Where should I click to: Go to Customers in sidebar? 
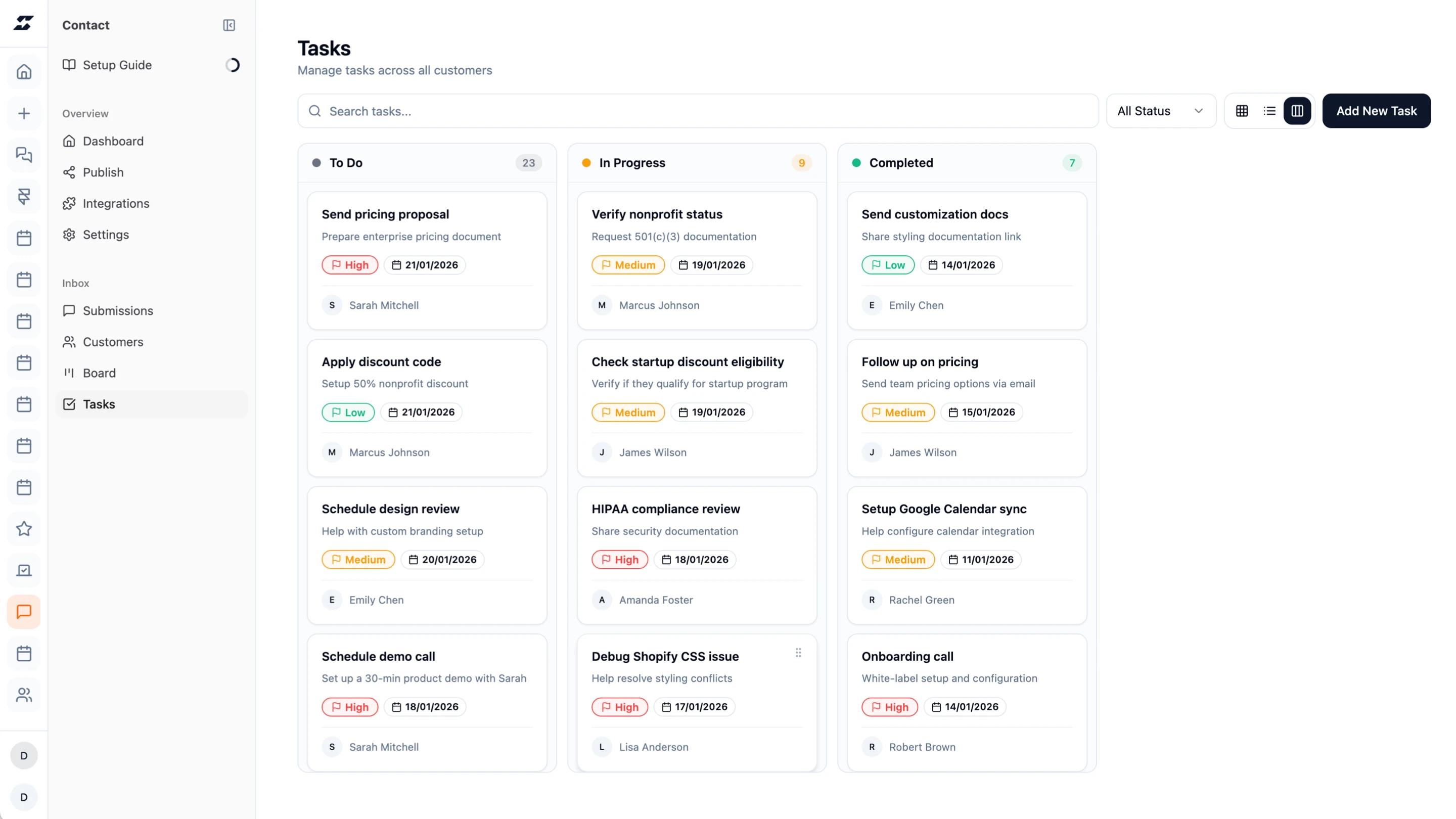[113, 342]
